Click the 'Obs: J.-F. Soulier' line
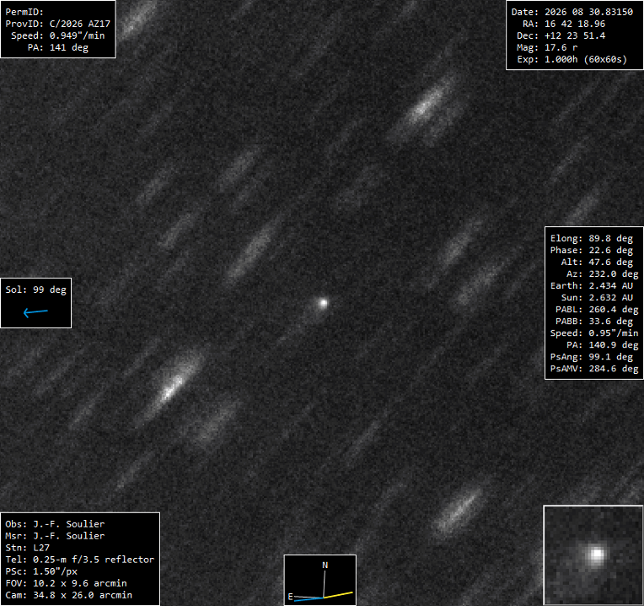Screen dimensions: 644x606 (x=55, y=524)
